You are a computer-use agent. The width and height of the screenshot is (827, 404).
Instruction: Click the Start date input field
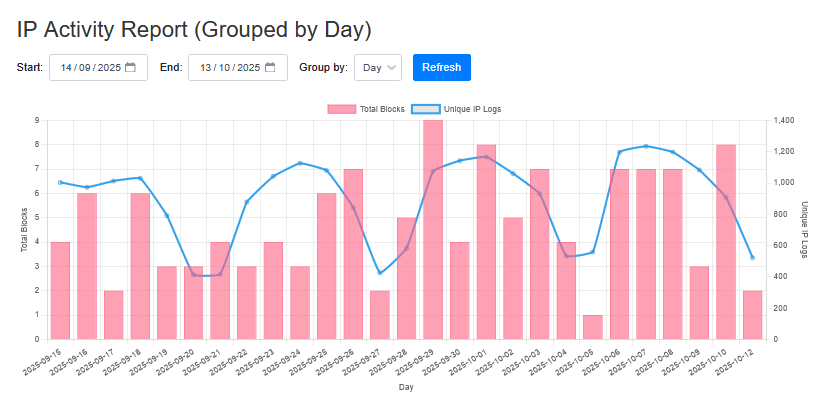[x=90, y=68]
